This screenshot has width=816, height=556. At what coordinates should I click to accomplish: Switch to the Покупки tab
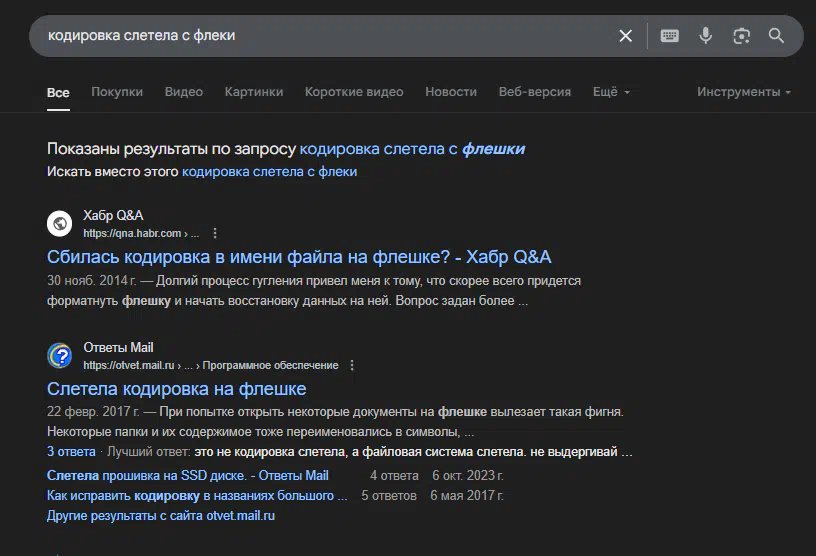[x=117, y=92]
